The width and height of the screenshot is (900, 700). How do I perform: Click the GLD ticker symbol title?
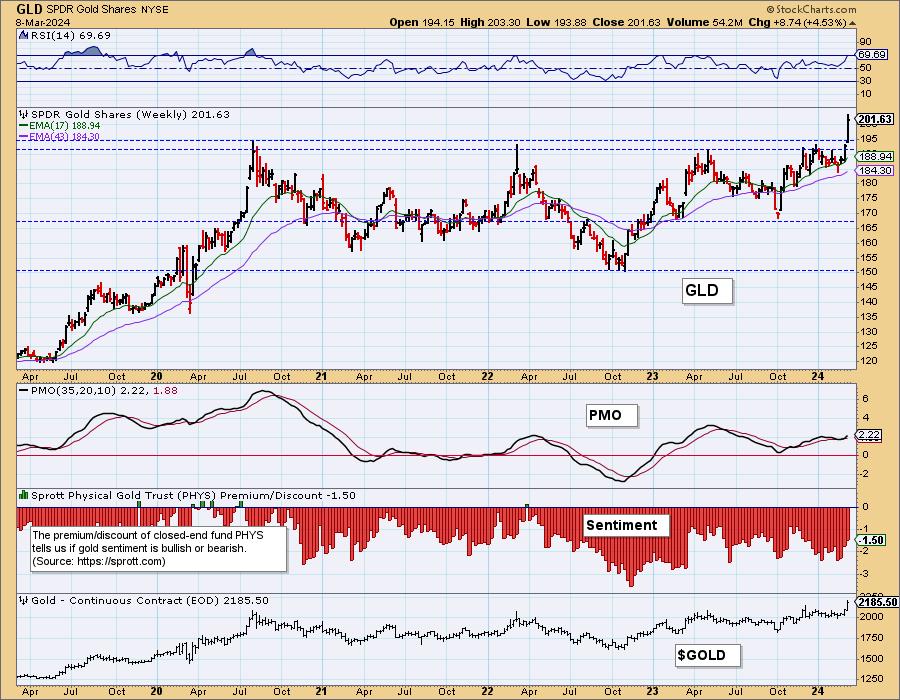coord(29,9)
